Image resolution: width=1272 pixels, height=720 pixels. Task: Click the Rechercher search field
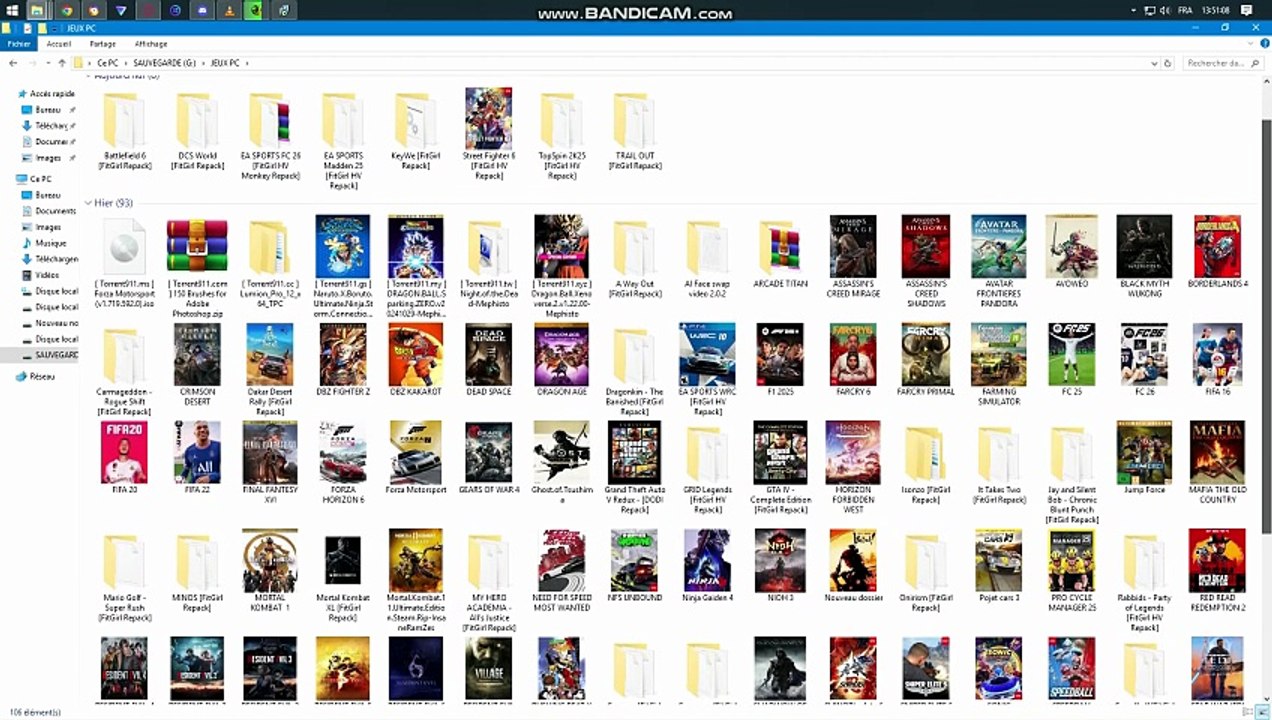(1221, 63)
